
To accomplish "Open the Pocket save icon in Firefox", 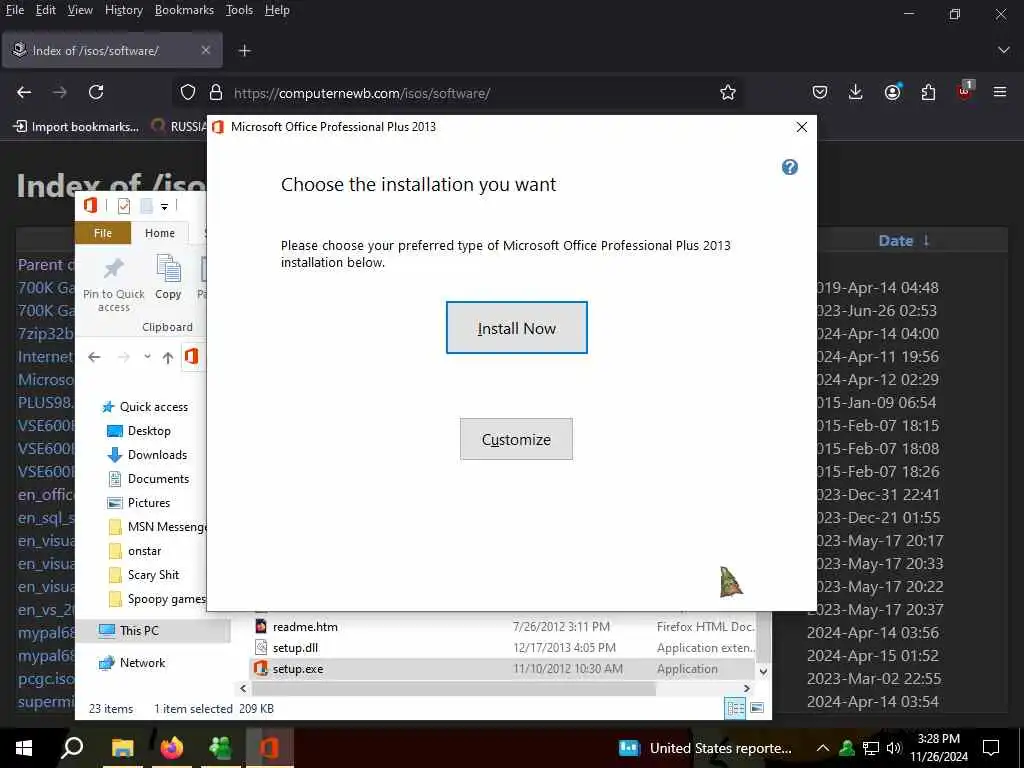I will 820,93.
